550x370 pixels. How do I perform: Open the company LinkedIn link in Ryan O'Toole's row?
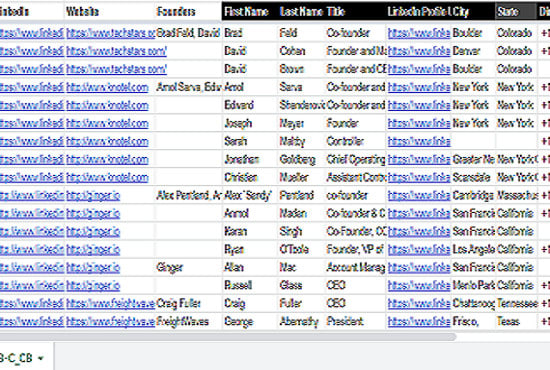click(x=32, y=250)
